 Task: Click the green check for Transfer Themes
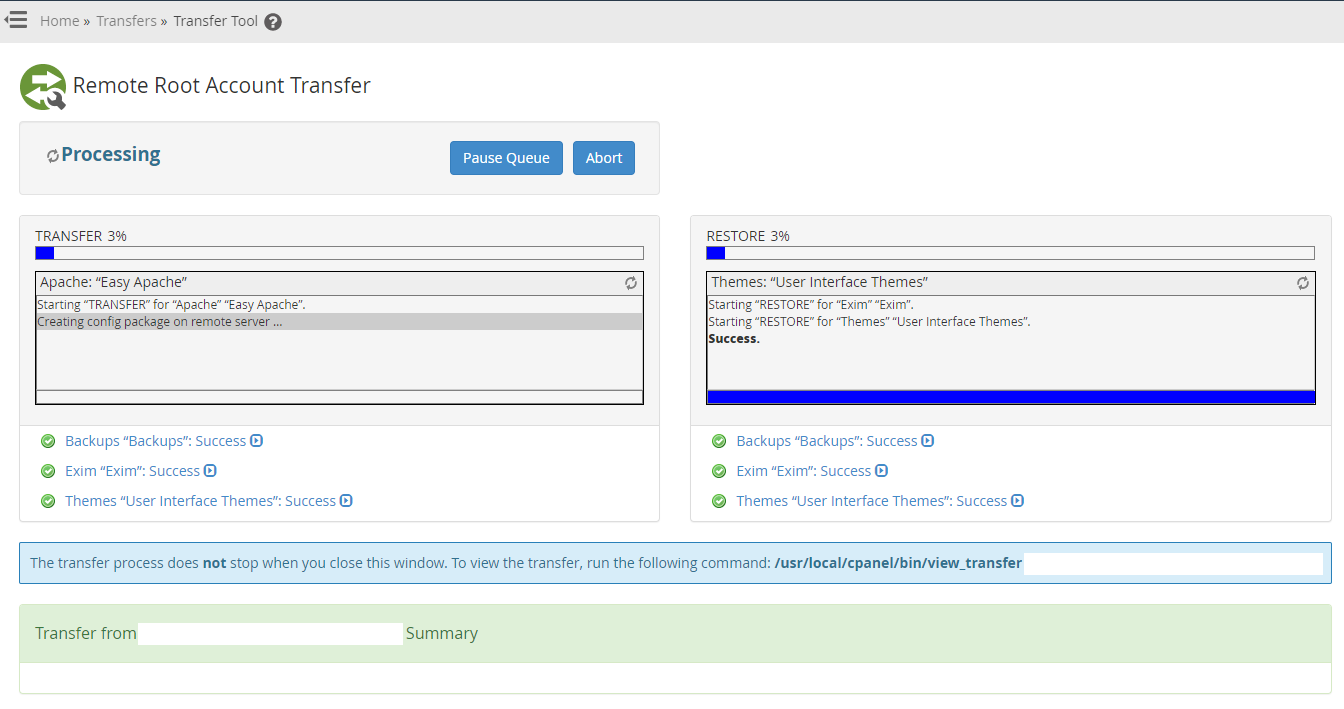[48, 501]
